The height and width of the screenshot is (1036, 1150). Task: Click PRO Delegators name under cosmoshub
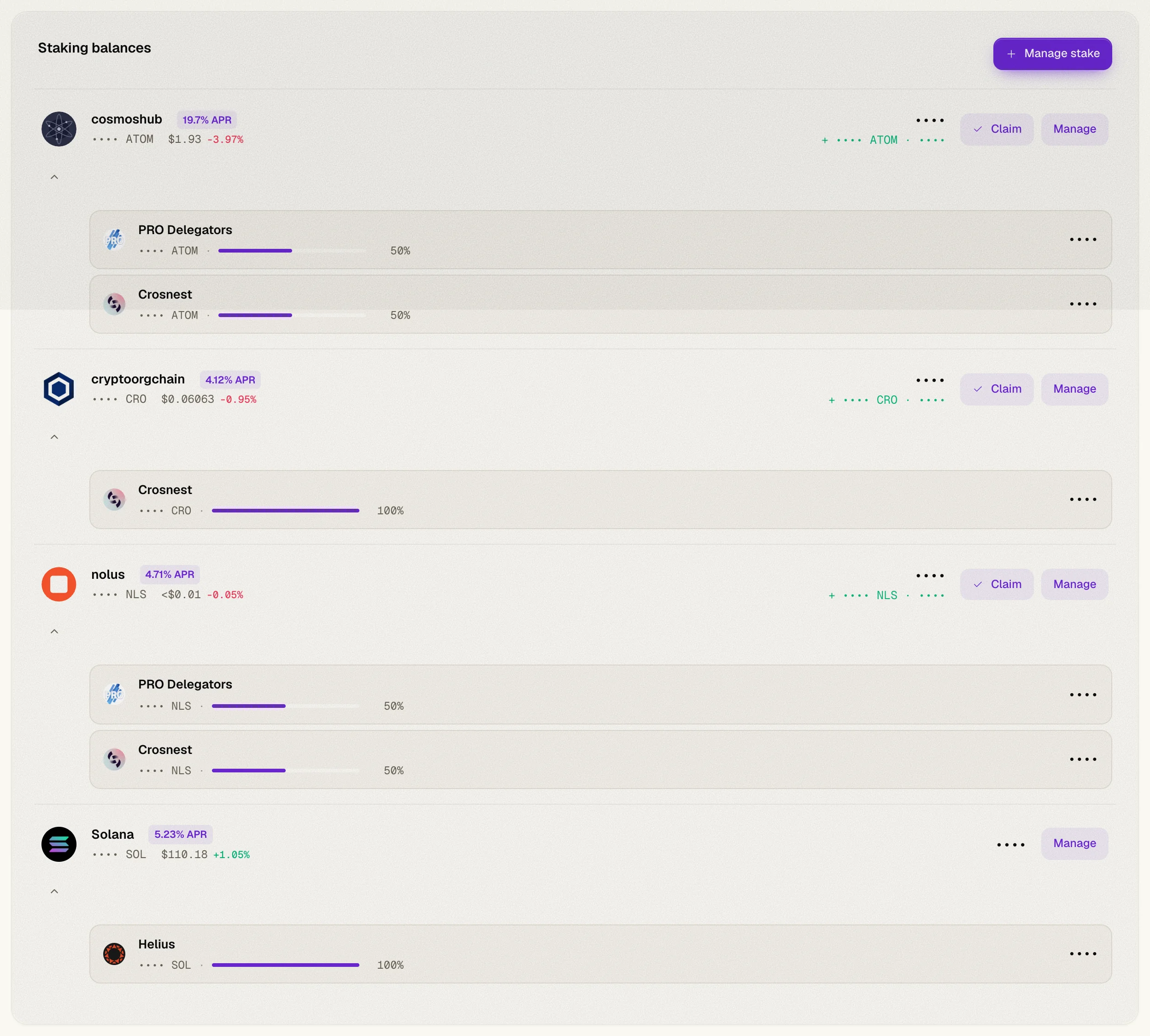coord(185,230)
